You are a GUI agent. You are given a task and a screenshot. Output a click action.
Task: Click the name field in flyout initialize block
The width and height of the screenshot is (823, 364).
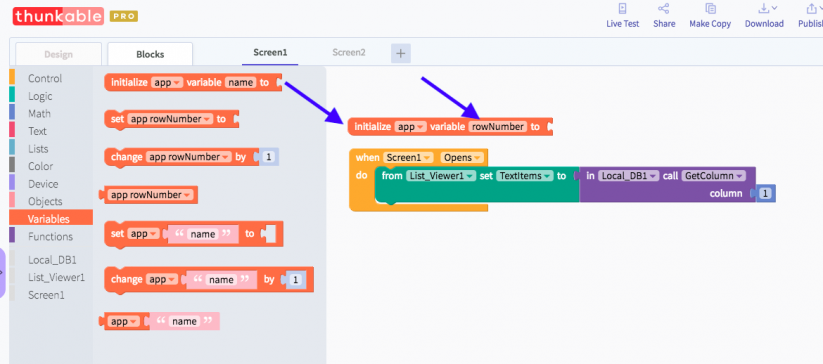(241, 82)
